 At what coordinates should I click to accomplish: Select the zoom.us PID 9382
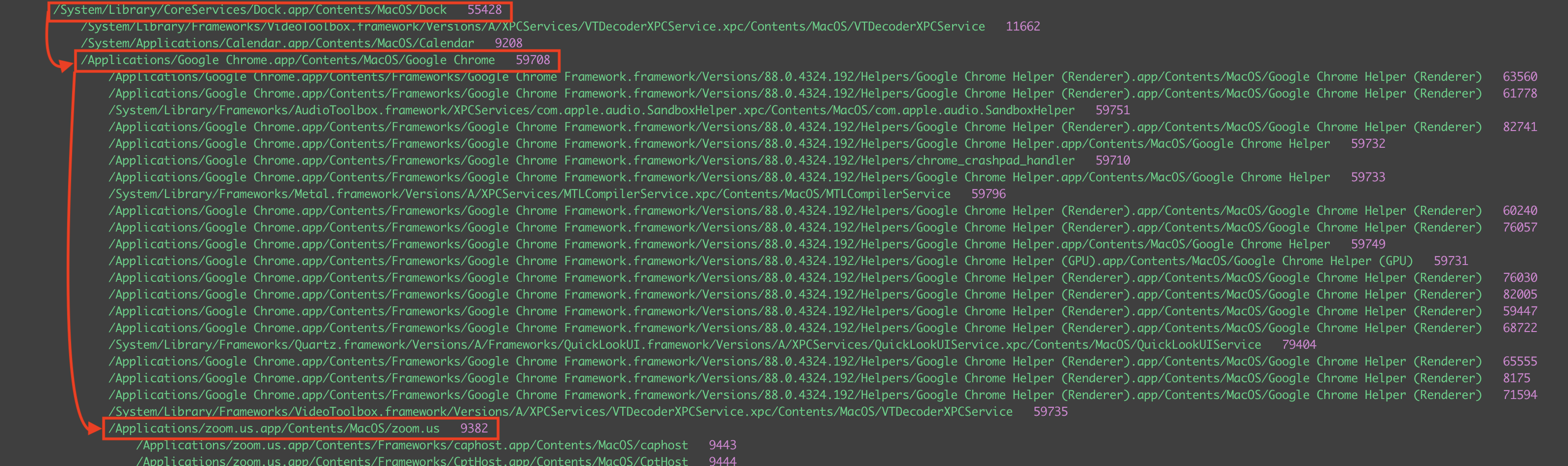(473, 428)
